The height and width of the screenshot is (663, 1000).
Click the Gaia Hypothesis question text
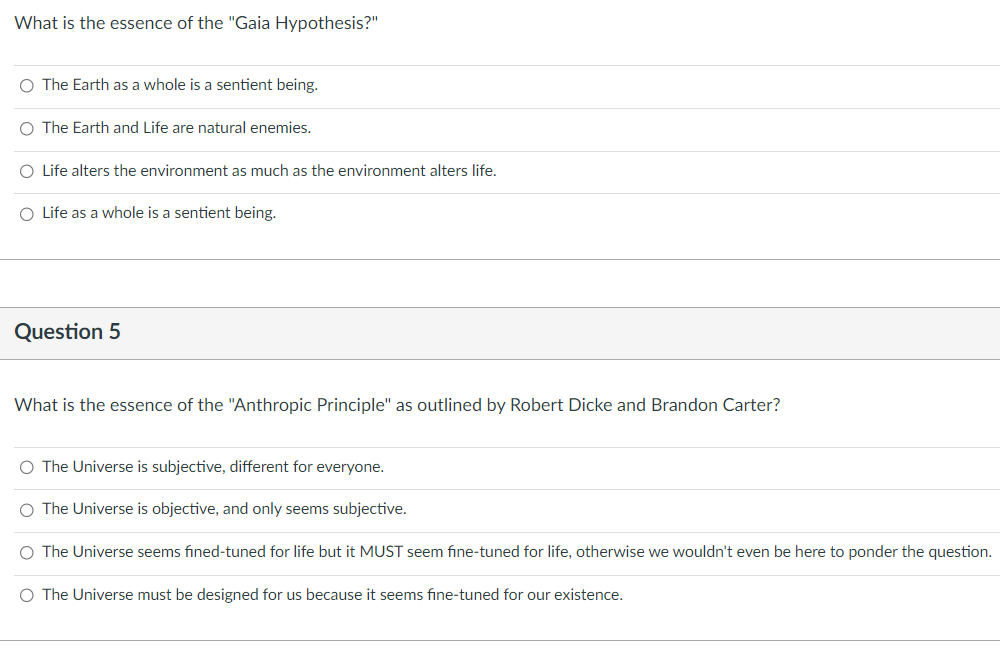196,23
